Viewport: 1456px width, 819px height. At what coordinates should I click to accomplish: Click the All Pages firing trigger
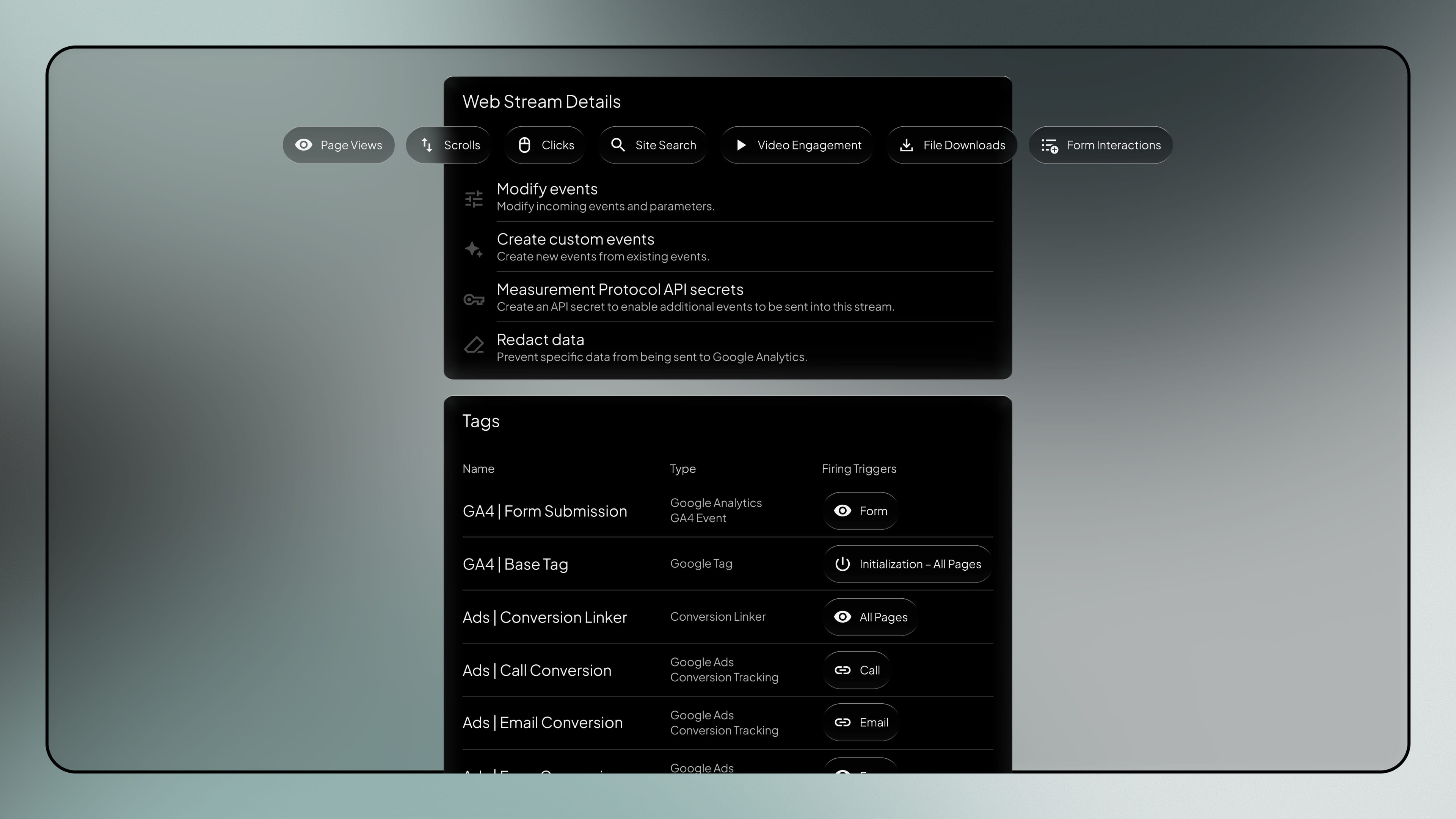pyautogui.click(x=871, y=617)
